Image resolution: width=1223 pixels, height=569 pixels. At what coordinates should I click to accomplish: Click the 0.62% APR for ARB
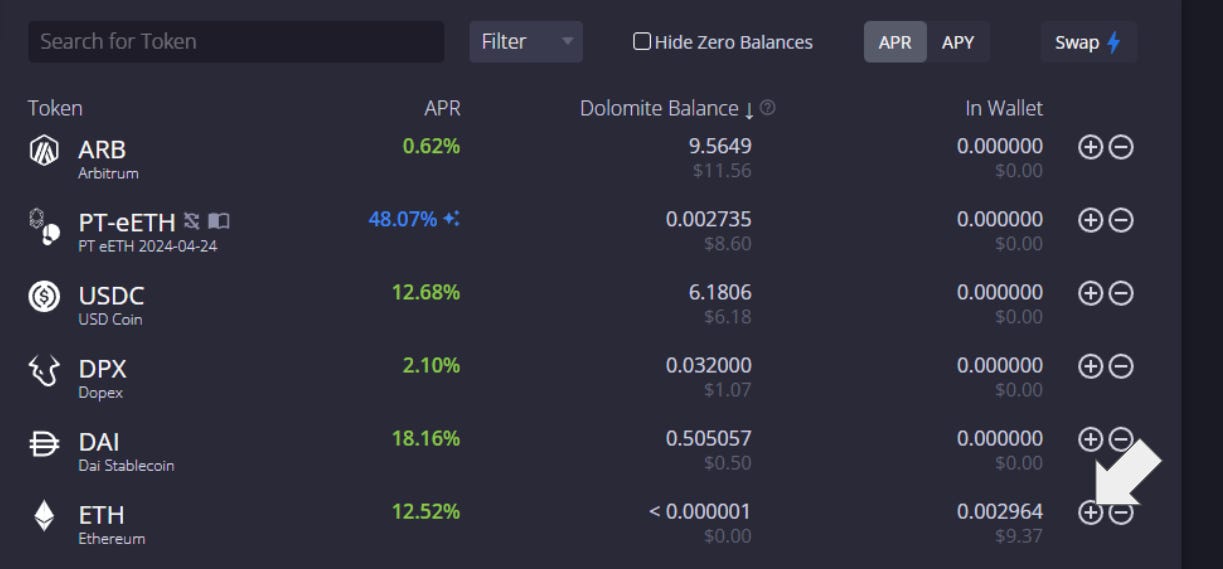432,146
